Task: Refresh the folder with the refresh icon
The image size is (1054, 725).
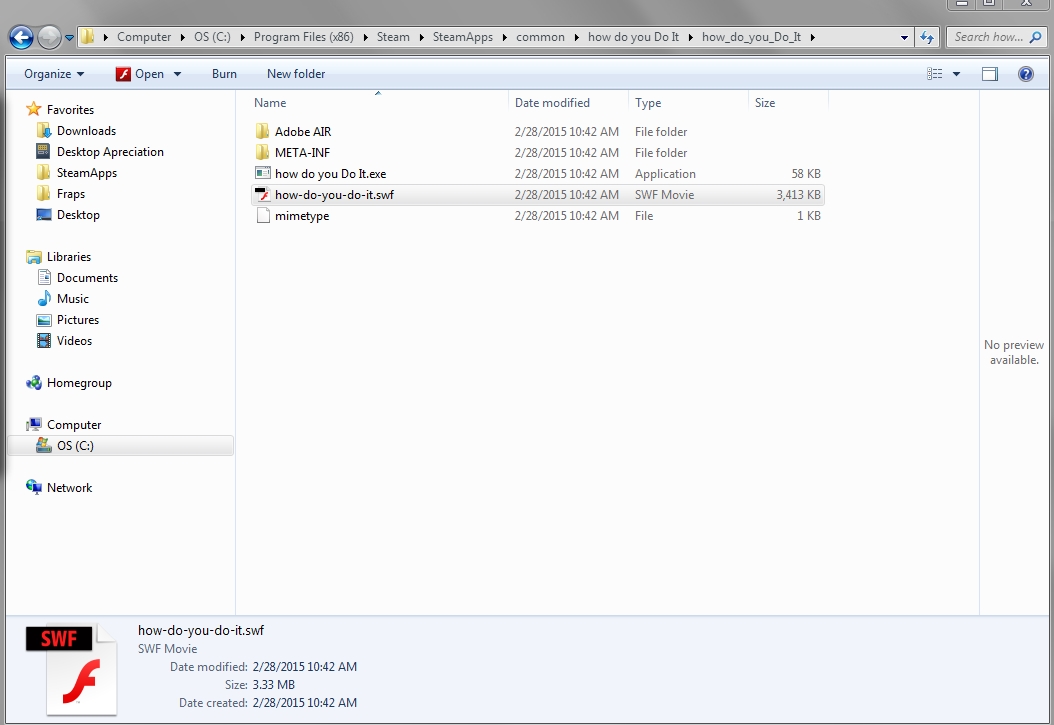Action: point(927,37)
